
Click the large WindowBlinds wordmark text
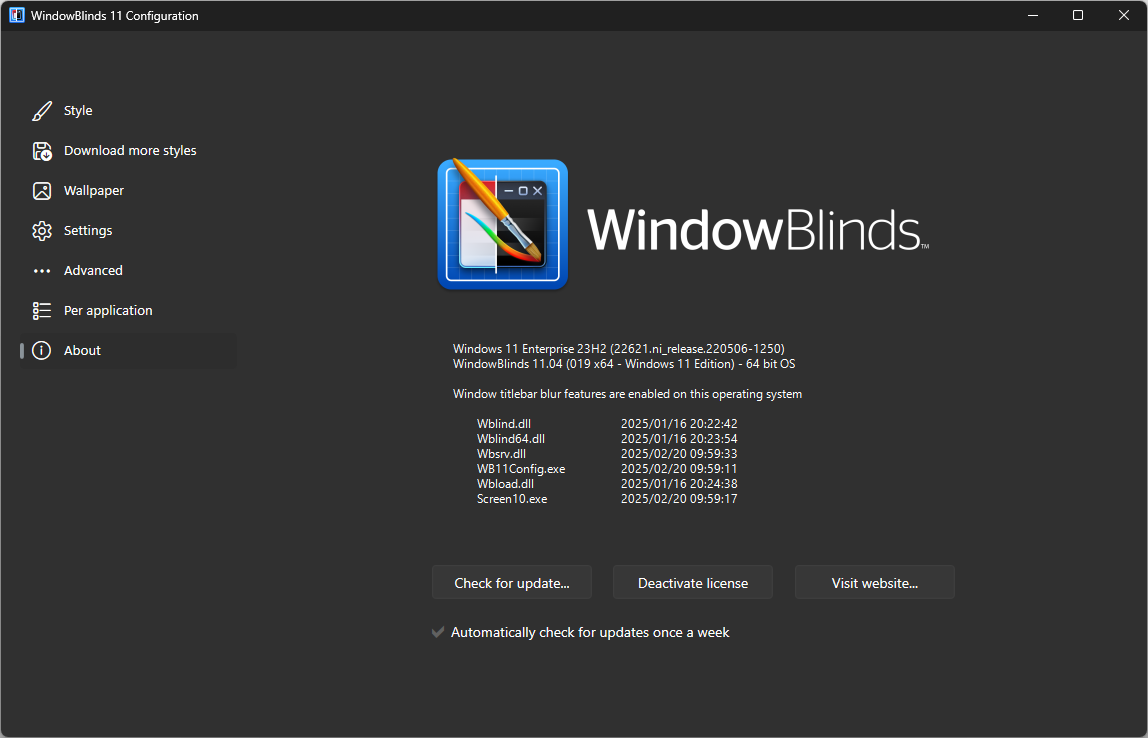[x=758, y=229]
